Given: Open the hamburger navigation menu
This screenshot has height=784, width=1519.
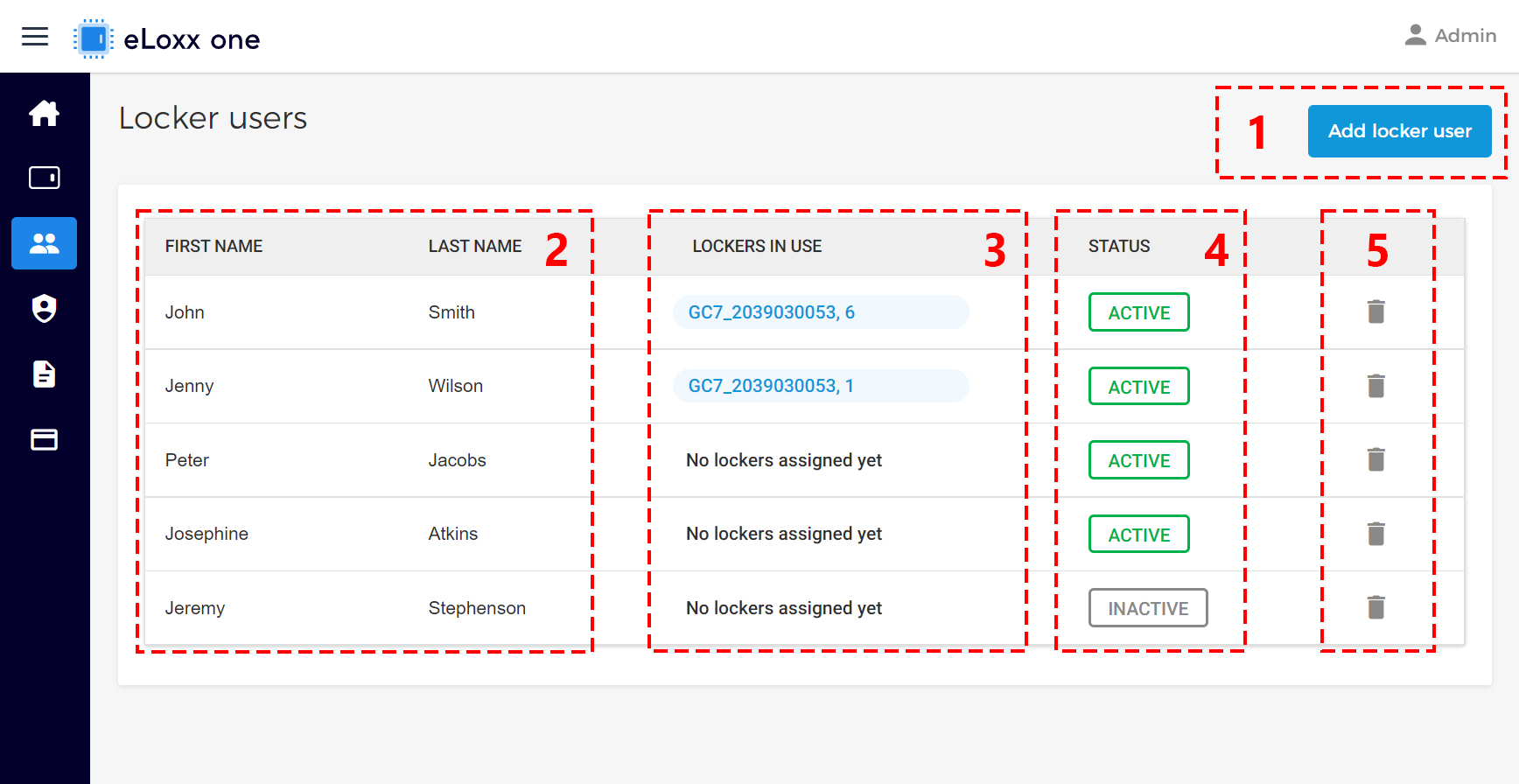Looking at the screenshot, I should coord(35,37).
